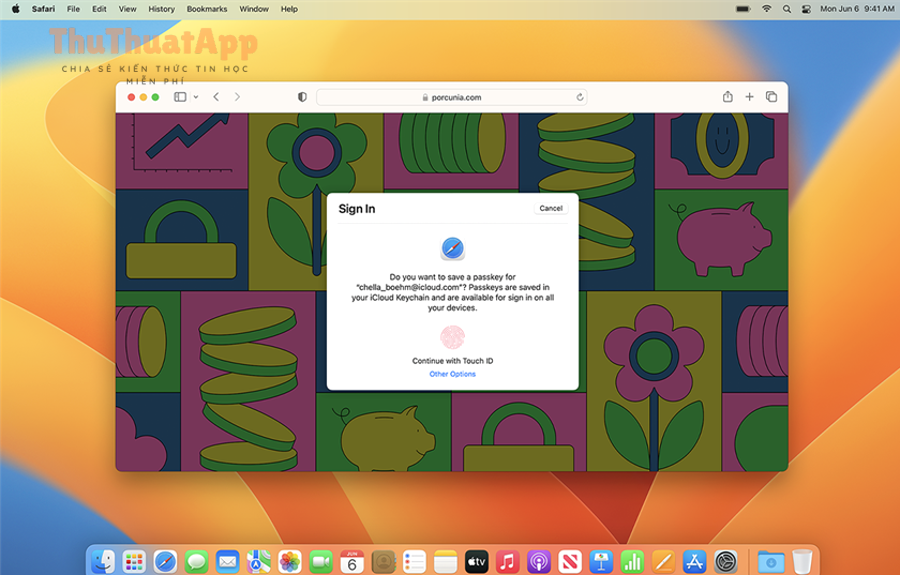The image size is (900, 575).
Task: Open Launchpad from the Dock
Action: coord(134,561)
